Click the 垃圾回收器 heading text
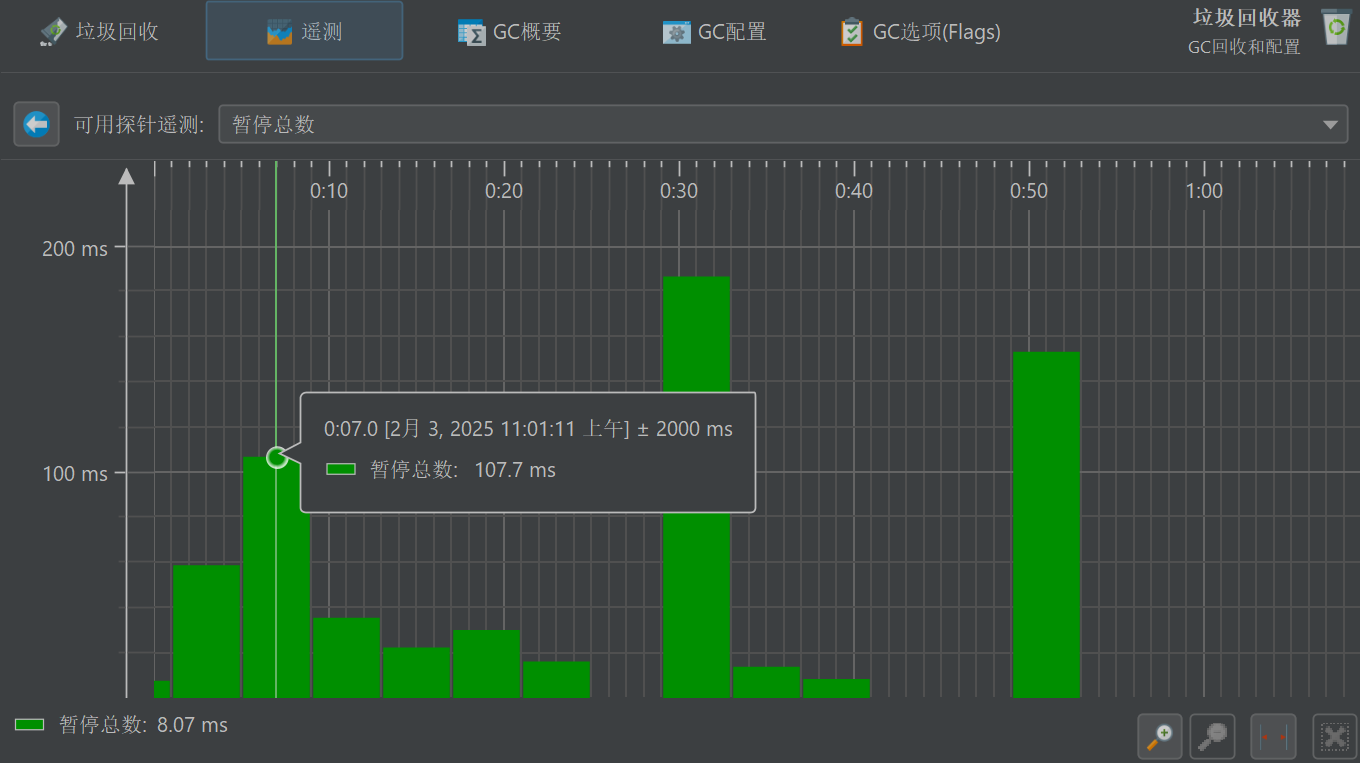This screenshot has width=1360, height=763. click(1247, 17)
